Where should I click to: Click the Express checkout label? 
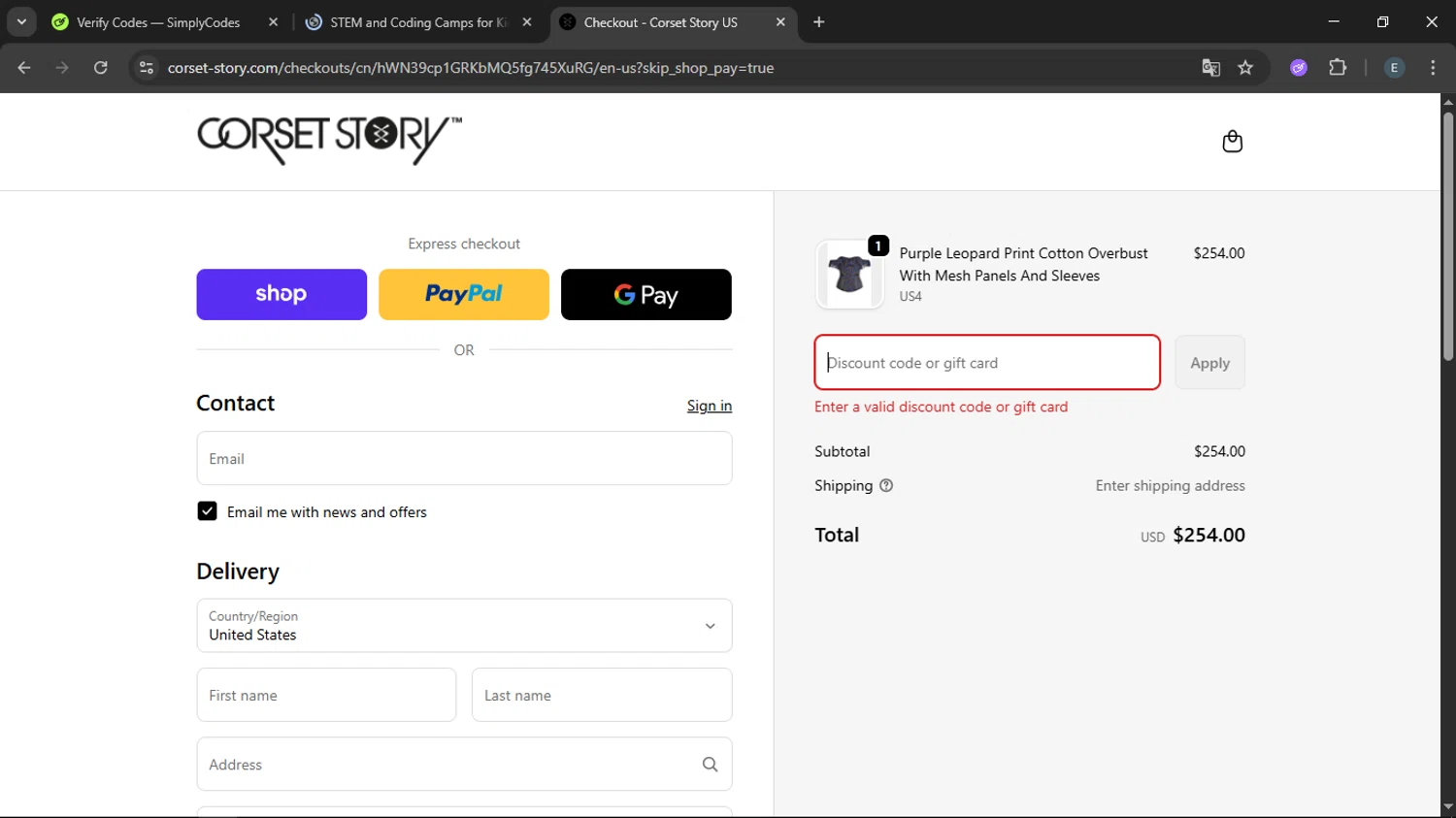coord(464,244)
